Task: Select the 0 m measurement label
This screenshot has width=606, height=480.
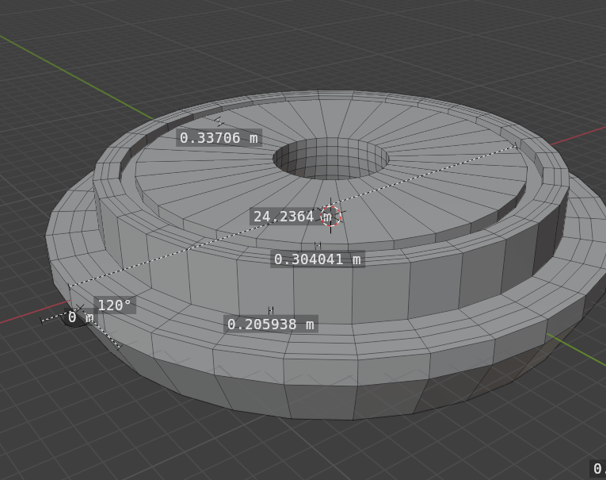Action: 81,318
